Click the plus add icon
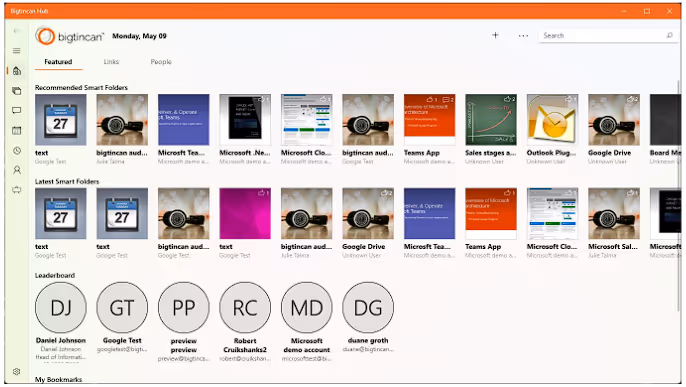 tap(495, 35)
